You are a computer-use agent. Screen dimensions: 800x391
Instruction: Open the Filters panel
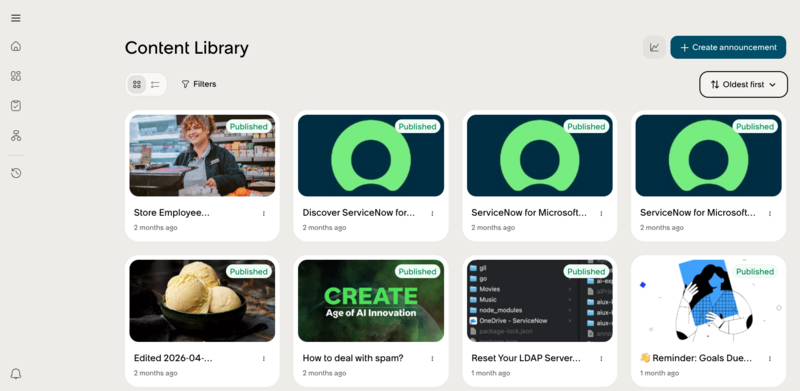pyautogui.click(x=199, y=84)
